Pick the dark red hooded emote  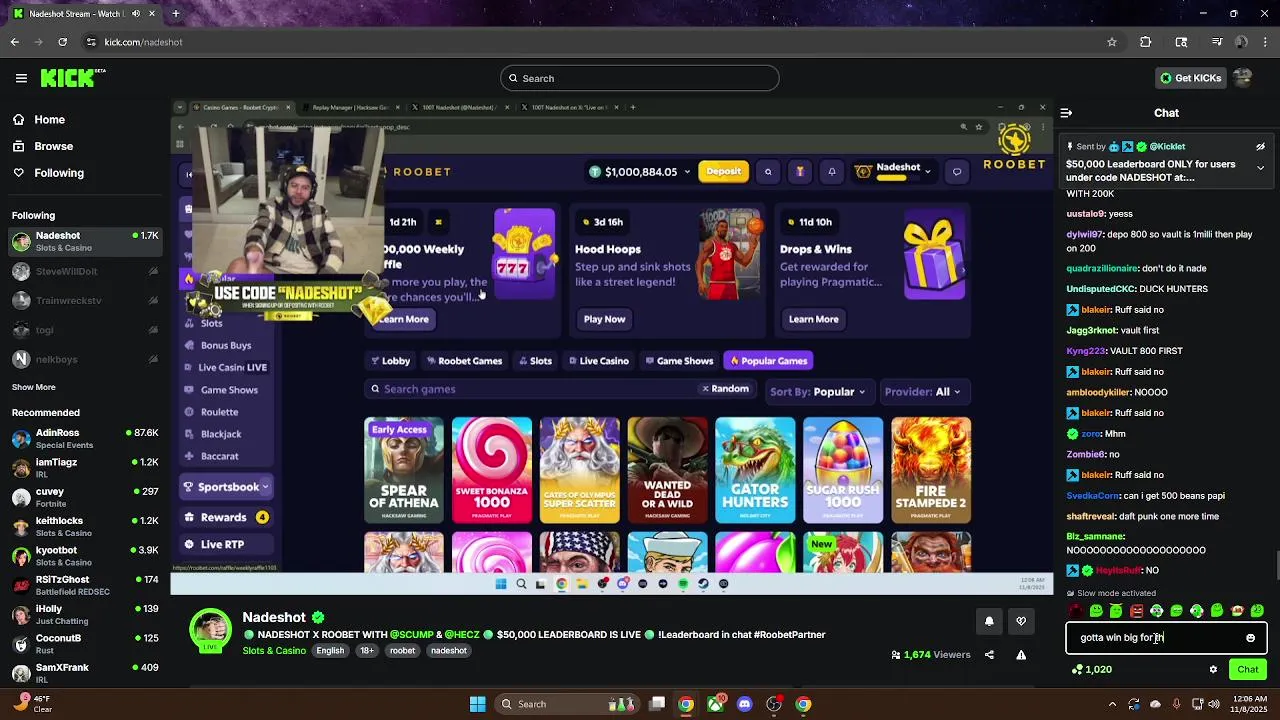[1076, 610]
